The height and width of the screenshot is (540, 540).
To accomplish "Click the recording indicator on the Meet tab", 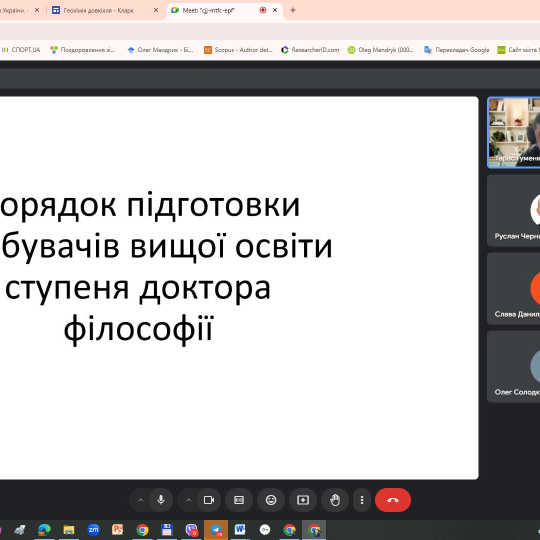I will [x=263, y=10].
